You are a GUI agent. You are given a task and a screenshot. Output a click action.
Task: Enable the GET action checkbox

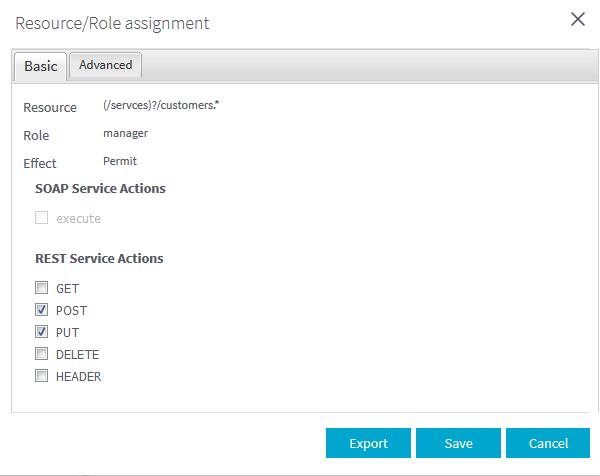pyautogui.click(x=42, y=288)
